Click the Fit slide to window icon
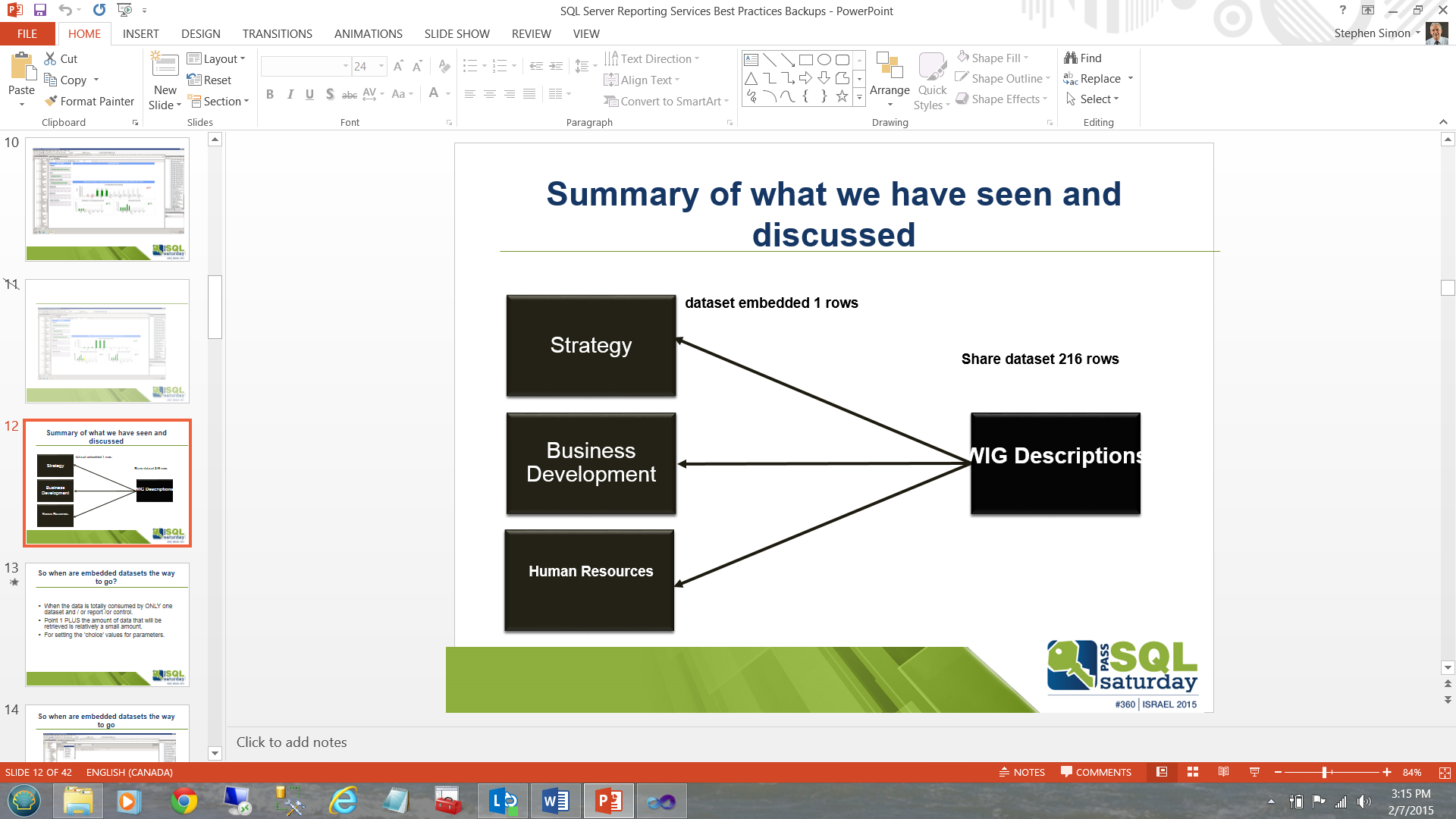 click(x=1445, y=772)
